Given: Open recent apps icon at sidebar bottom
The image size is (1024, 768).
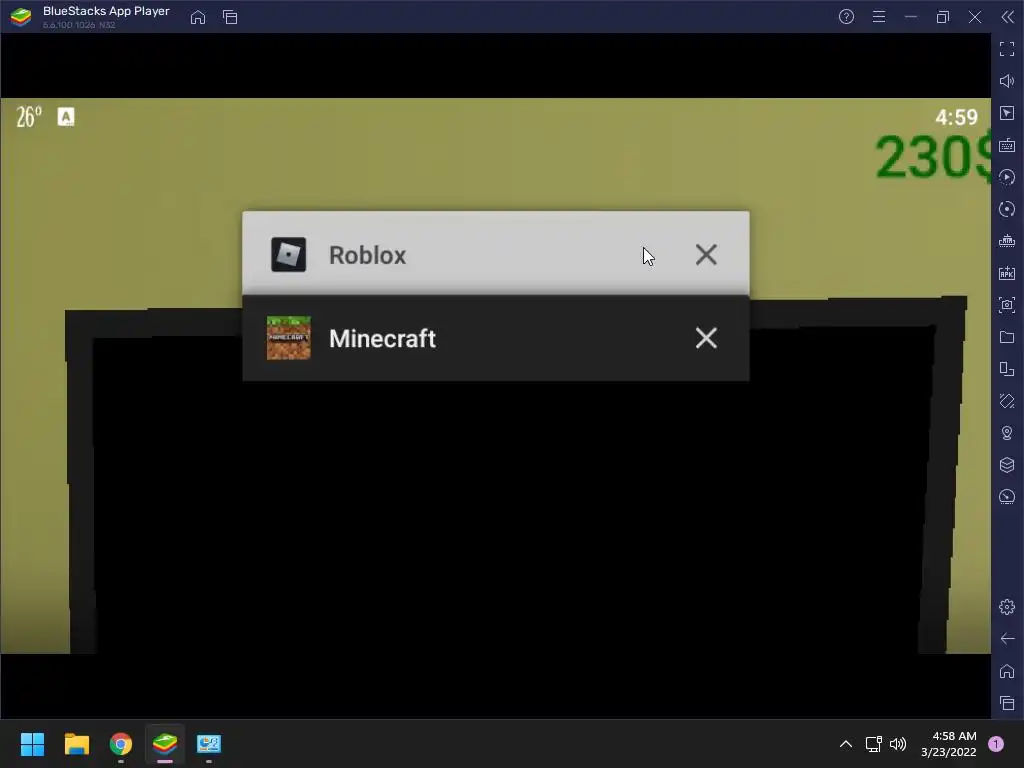Looking at the screenshot, I should [x=1007, y=703].
